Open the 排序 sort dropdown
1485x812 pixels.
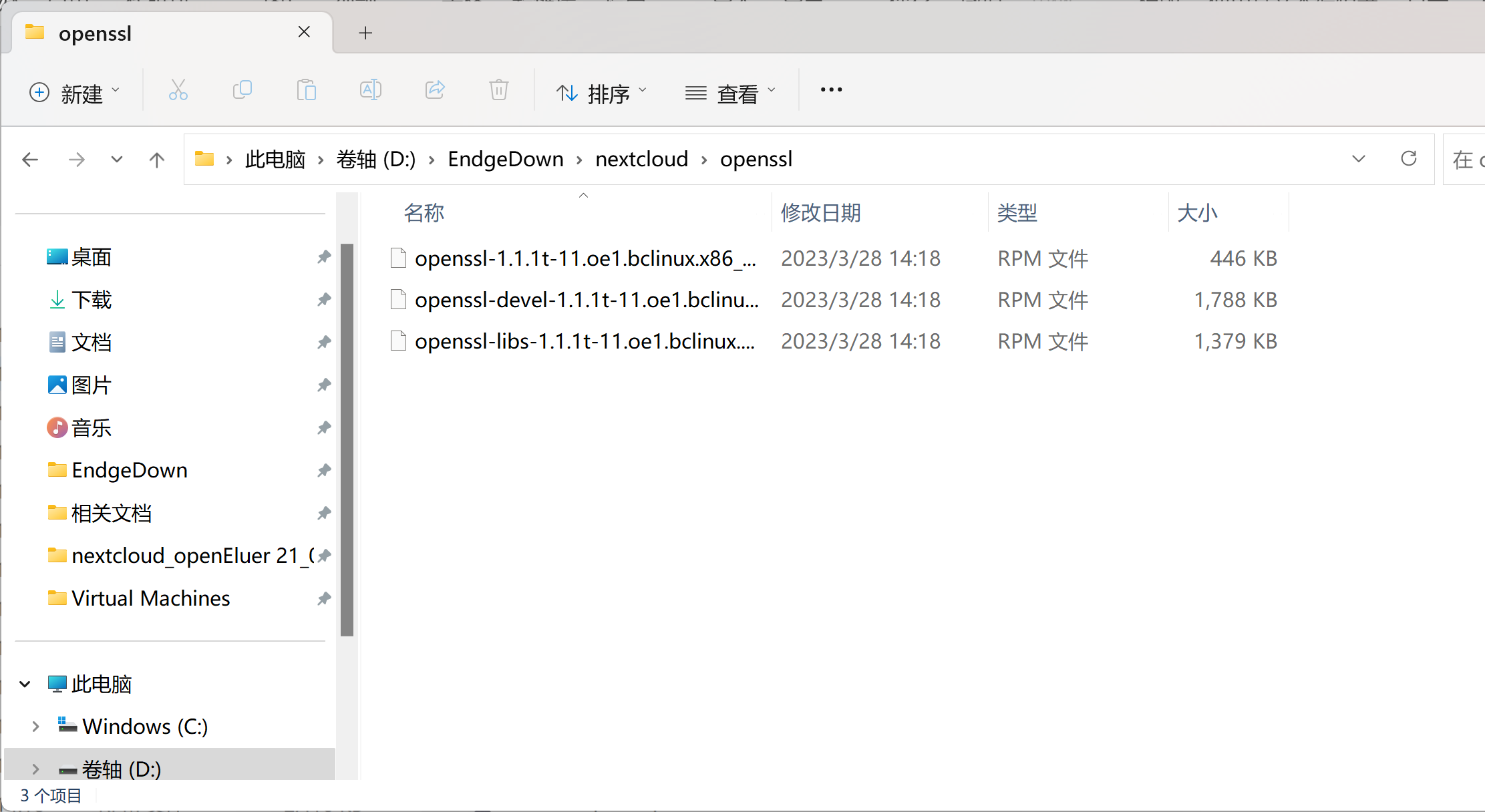click(601, 93)
